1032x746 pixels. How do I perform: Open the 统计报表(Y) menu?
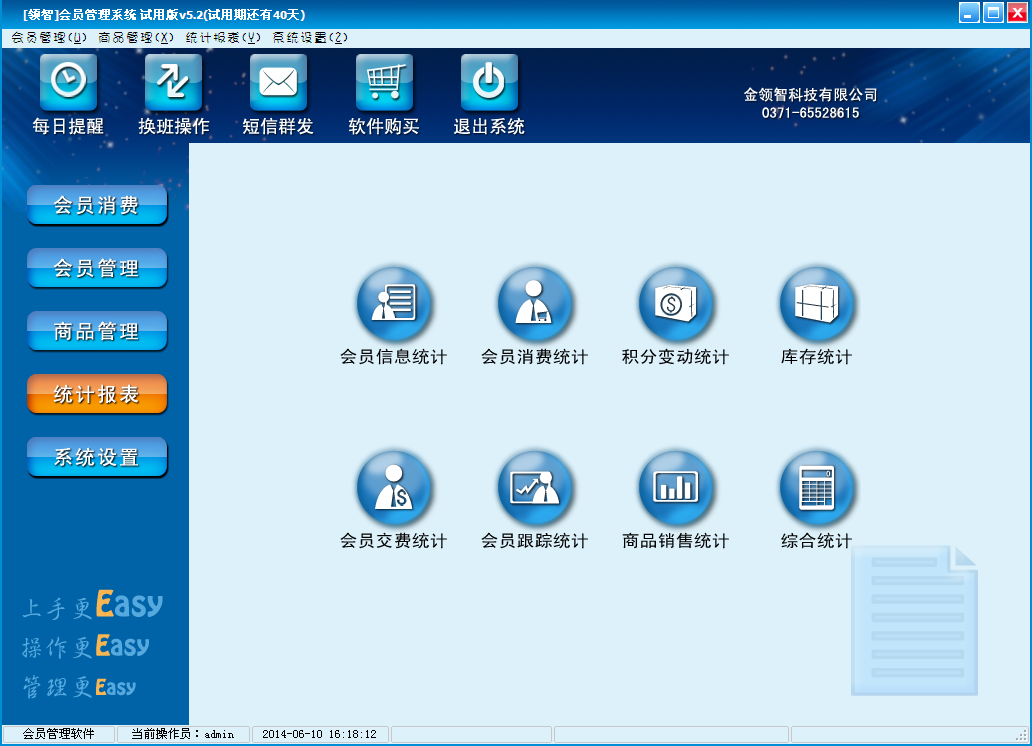click(223, 38)
